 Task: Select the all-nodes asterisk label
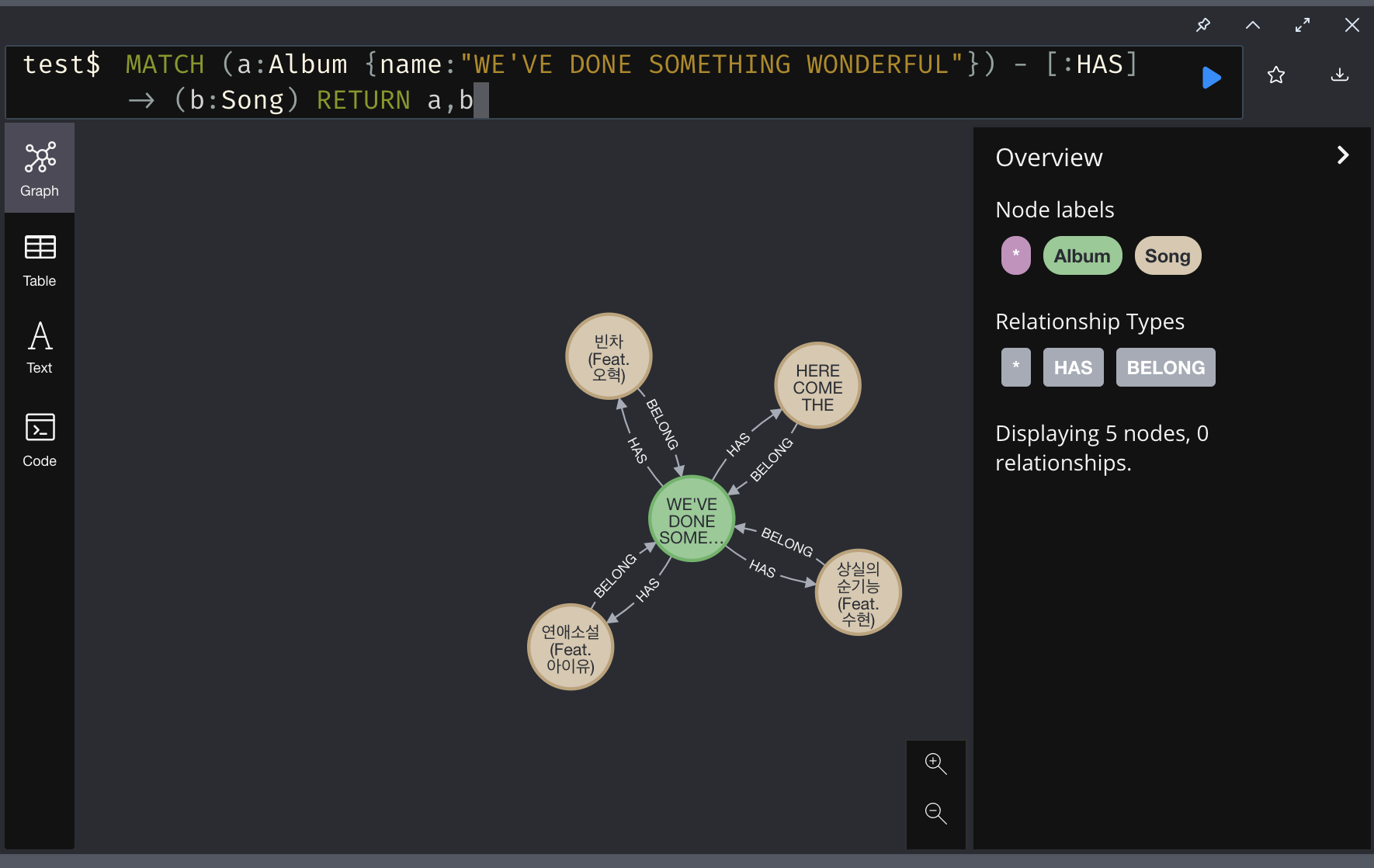(x=1016, y=255)
